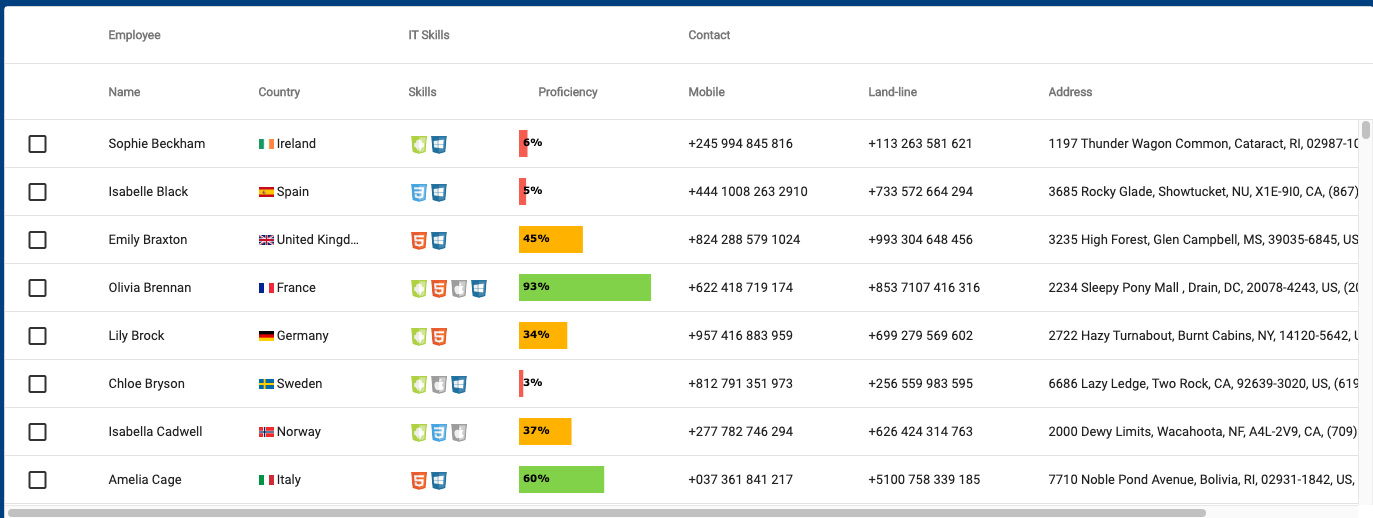Screen dimensions: 1373x518
Task: Sort by the Name column header
Action: tap(124, 92)
